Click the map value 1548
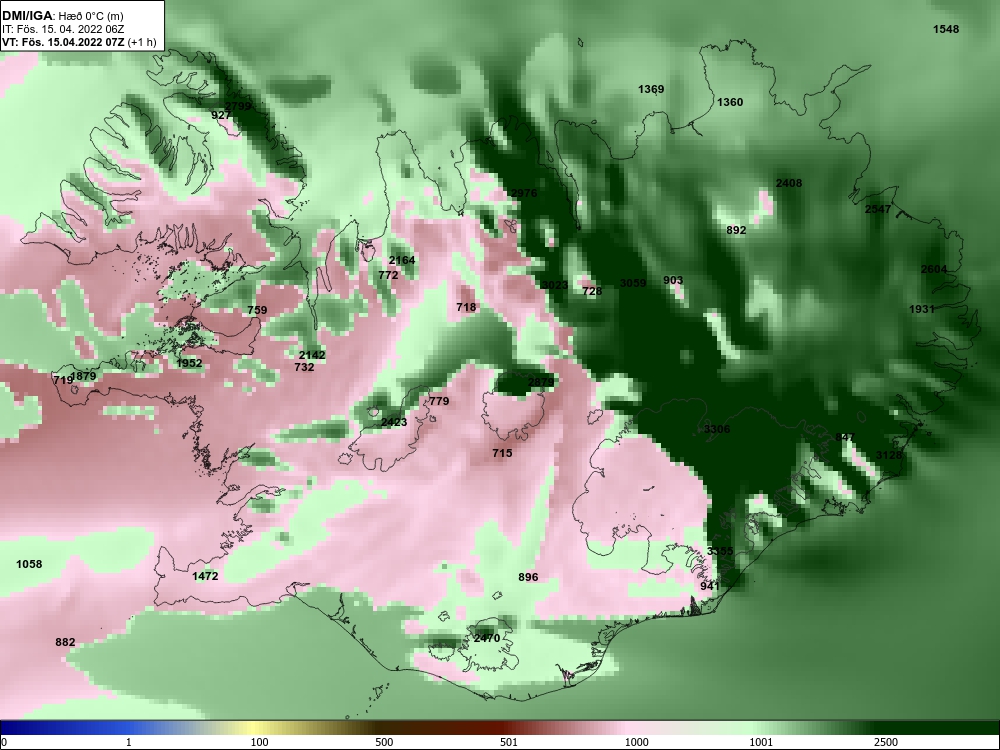The width and height of the screenshot is (1000, 750). coord(946,29)
